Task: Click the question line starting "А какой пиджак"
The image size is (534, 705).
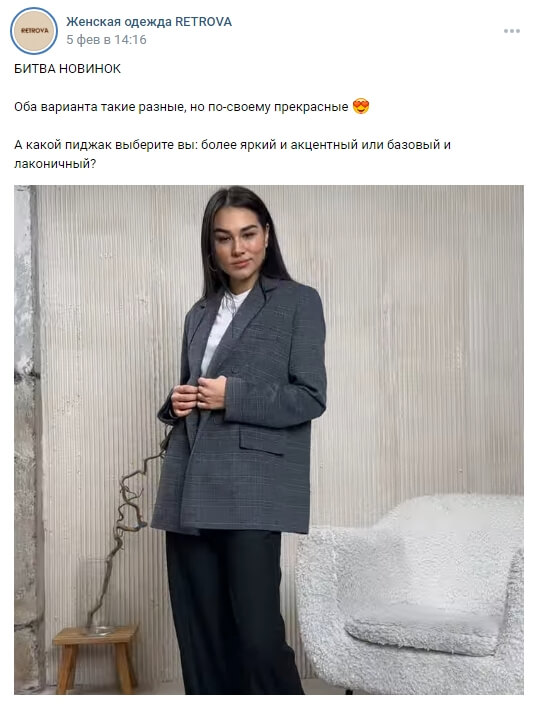Action: tap(232, 145)
